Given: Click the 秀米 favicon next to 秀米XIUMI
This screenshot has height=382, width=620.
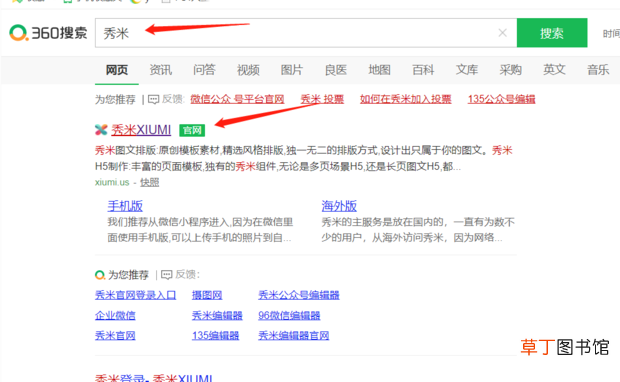Looking at the screenshot, I should tap(101, 130).
